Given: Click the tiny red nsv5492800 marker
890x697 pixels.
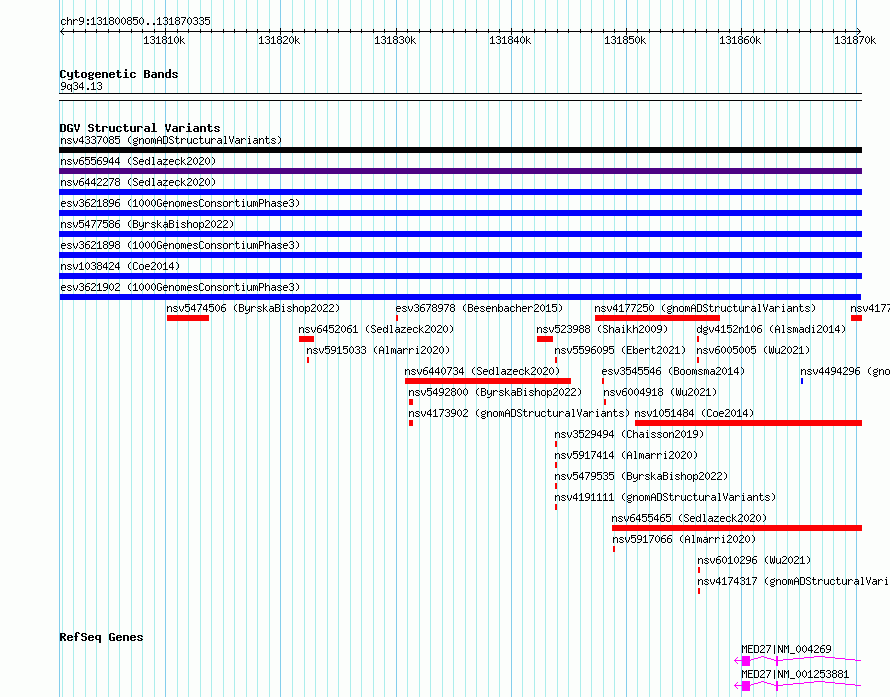Looking at the screenshot, I should [411, 402].
